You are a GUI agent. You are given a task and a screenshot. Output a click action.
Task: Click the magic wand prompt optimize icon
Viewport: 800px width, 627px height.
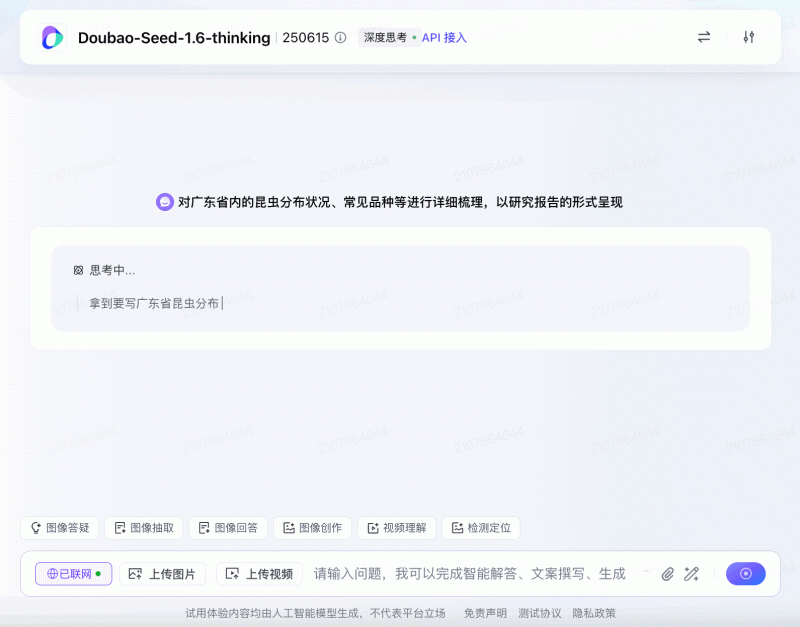click(691, 574)
